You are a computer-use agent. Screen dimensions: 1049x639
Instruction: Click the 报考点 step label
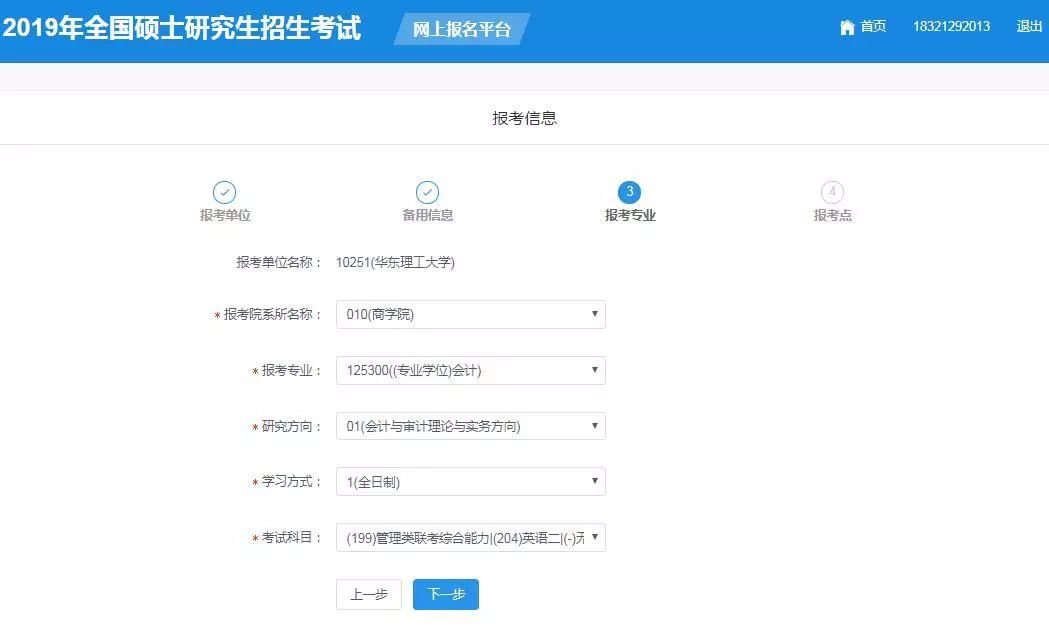(x=832, y=215)
